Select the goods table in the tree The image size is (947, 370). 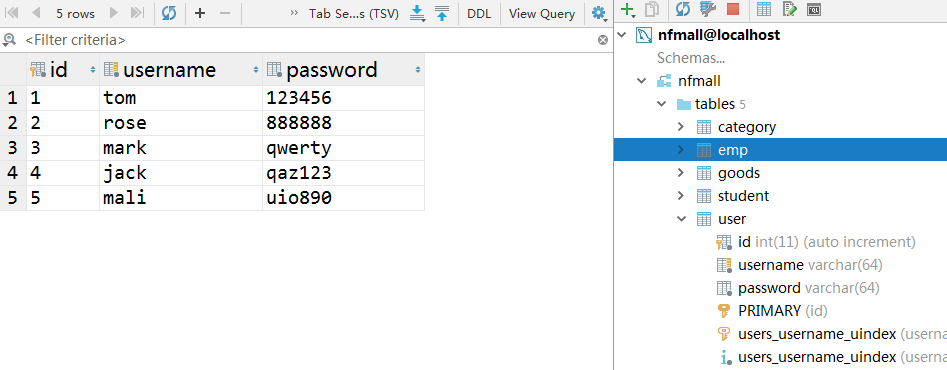point(739,173)
